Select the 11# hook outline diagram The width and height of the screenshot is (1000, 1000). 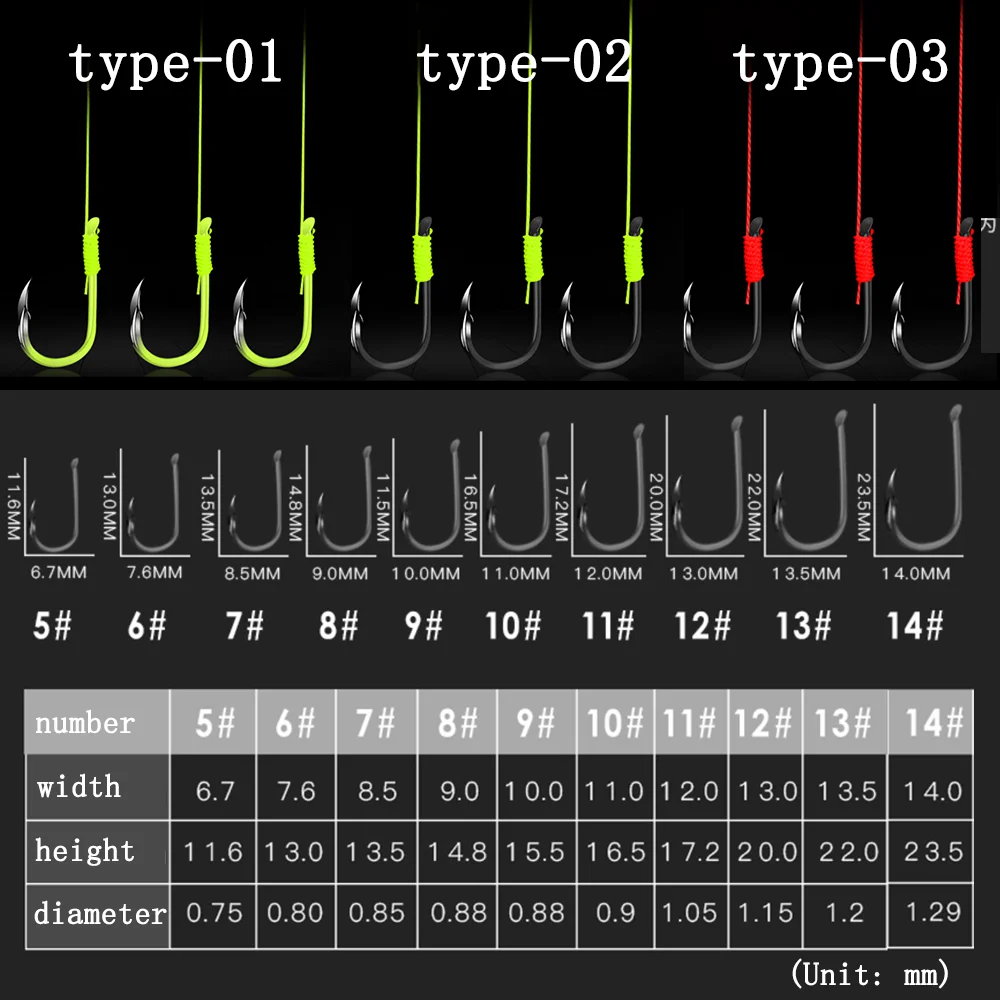611,488
